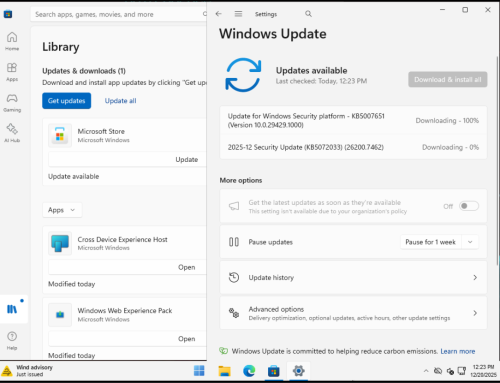Click the Update all link
The width and height of the screenshot is (500, 383).
(120, 101)
